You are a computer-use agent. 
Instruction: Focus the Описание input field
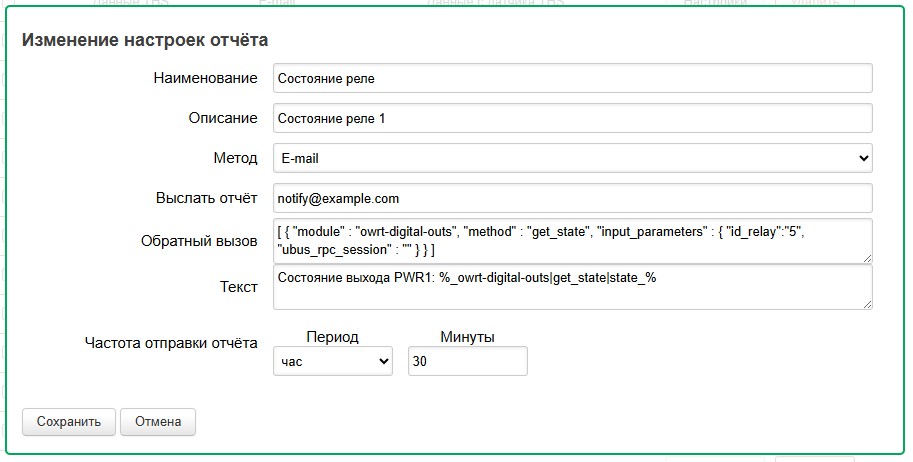(572, 118)
